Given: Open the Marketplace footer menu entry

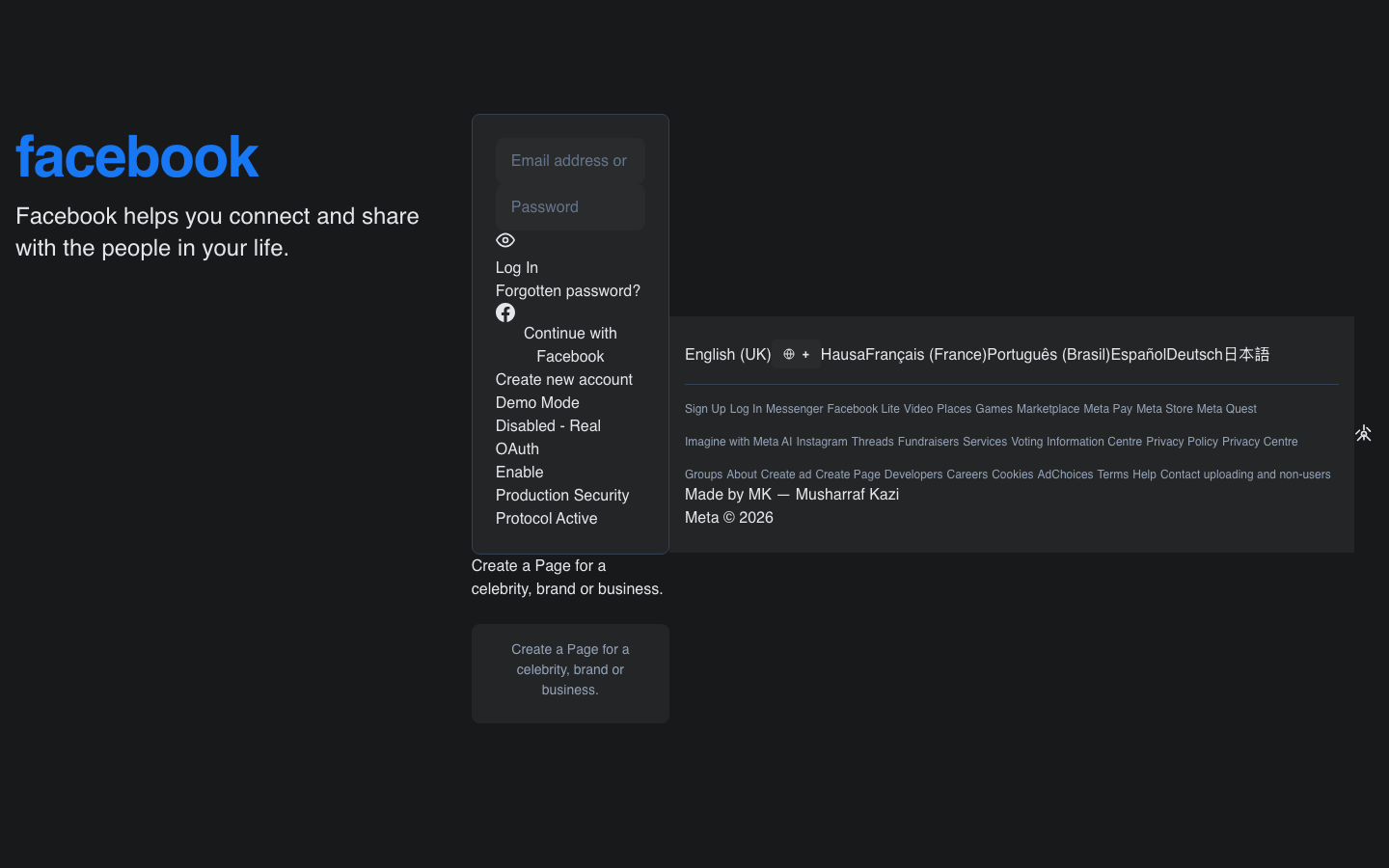Looking at the screenshot, I should point(1048,409).
